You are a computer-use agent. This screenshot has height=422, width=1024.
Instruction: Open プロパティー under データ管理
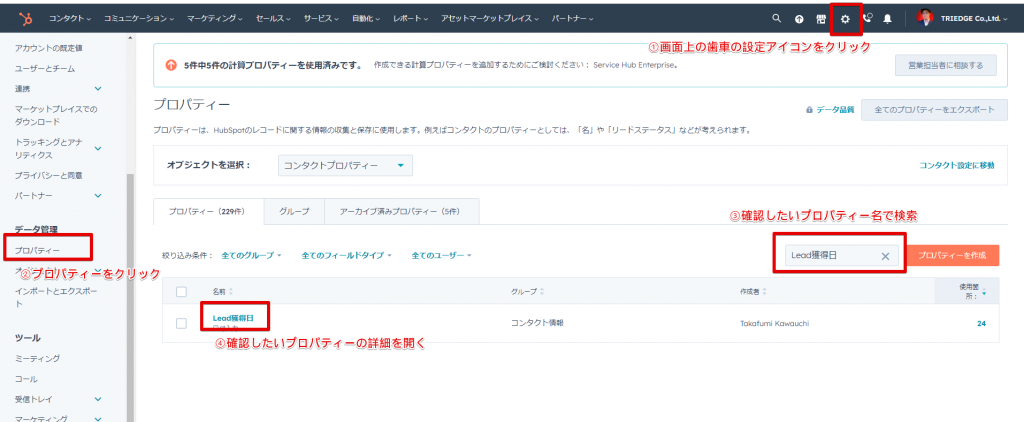pyautogui.click(x=37, y=250)
